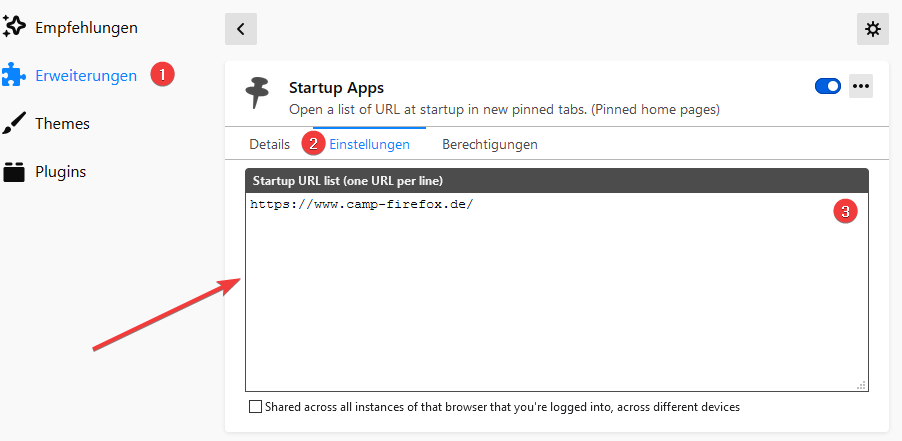The image size is (902, 441).
Task: Switch to the Details tab
Action: pos(269,144)
